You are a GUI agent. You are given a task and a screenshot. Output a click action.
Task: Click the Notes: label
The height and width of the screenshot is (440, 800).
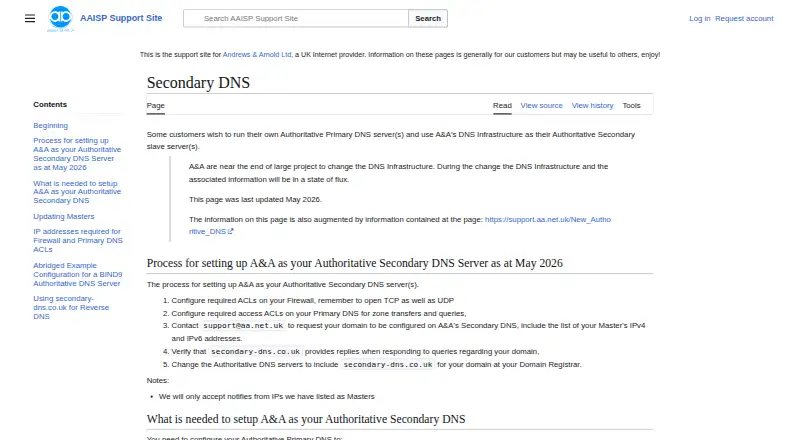158,380
